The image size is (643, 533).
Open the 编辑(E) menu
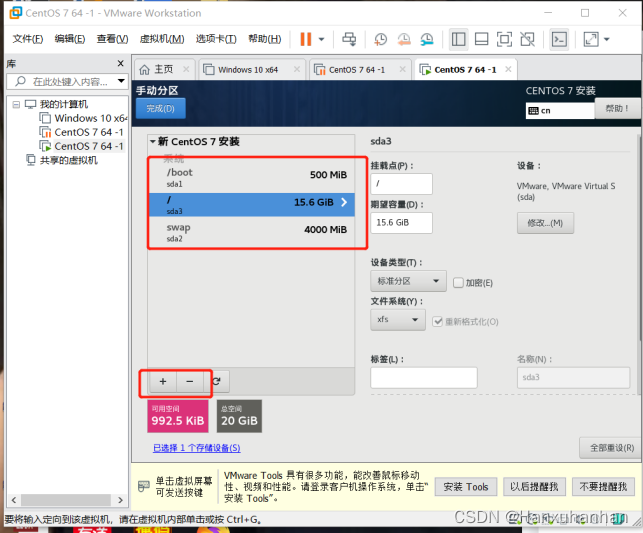70,39
